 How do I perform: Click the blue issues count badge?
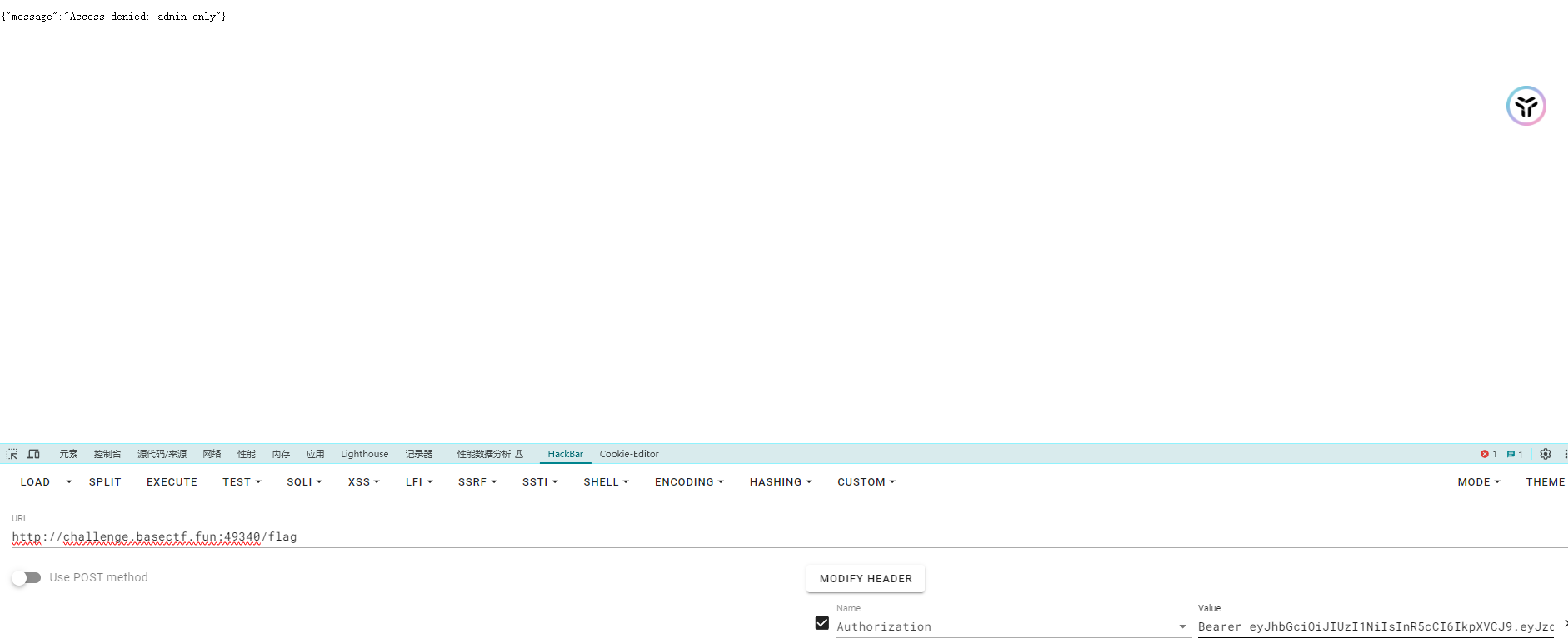tap(1515, 454)
